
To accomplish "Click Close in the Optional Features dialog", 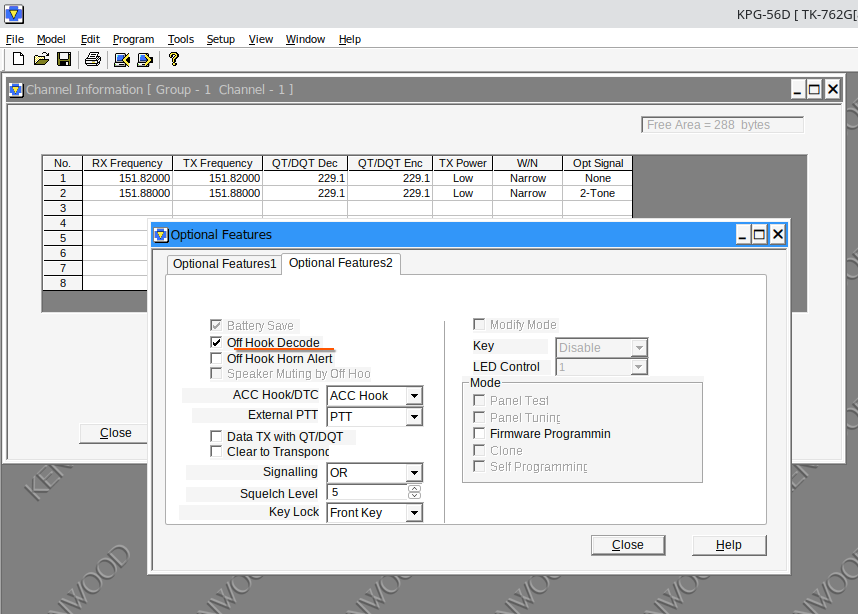I will pos(628,545).
